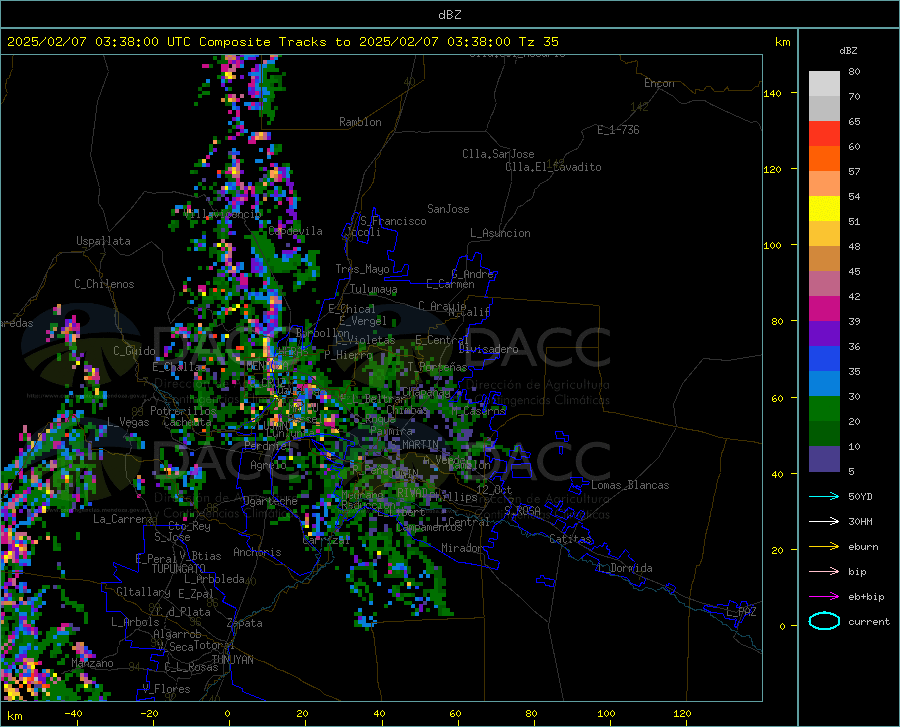
Task: Select the orange 57 dBZ color swatch
Action: click(x=824, y=159)
